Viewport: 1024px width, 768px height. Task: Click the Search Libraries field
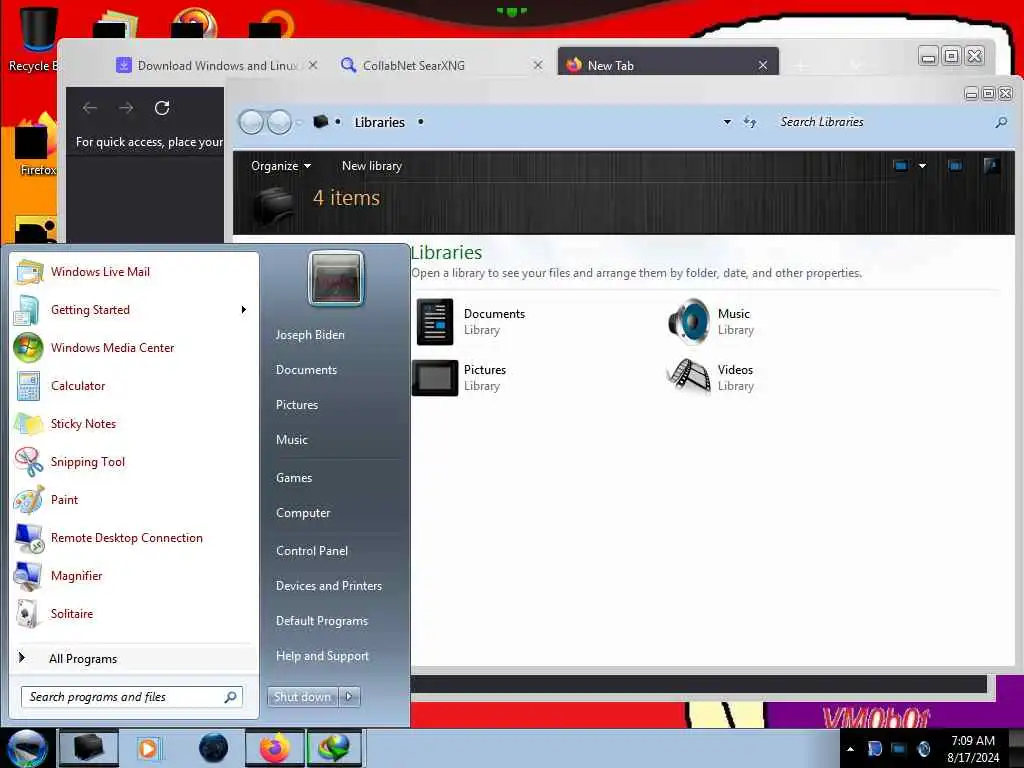[x=882, y=122]
